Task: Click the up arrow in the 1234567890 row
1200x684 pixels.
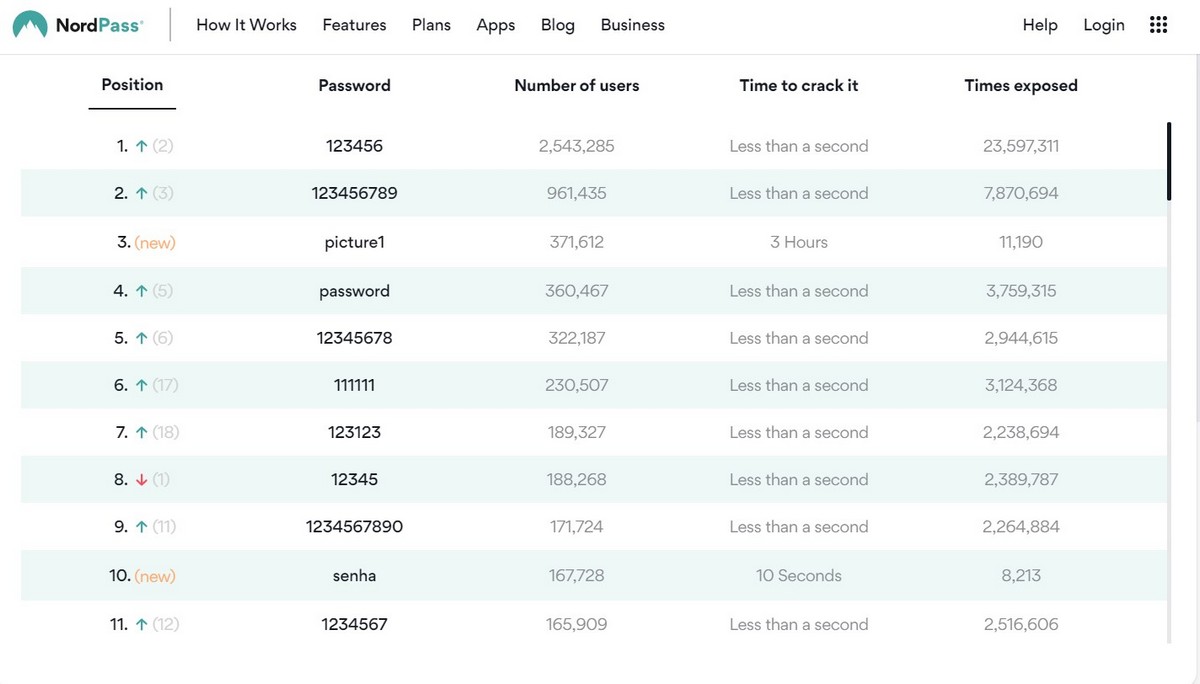Action: pos(141,527)
